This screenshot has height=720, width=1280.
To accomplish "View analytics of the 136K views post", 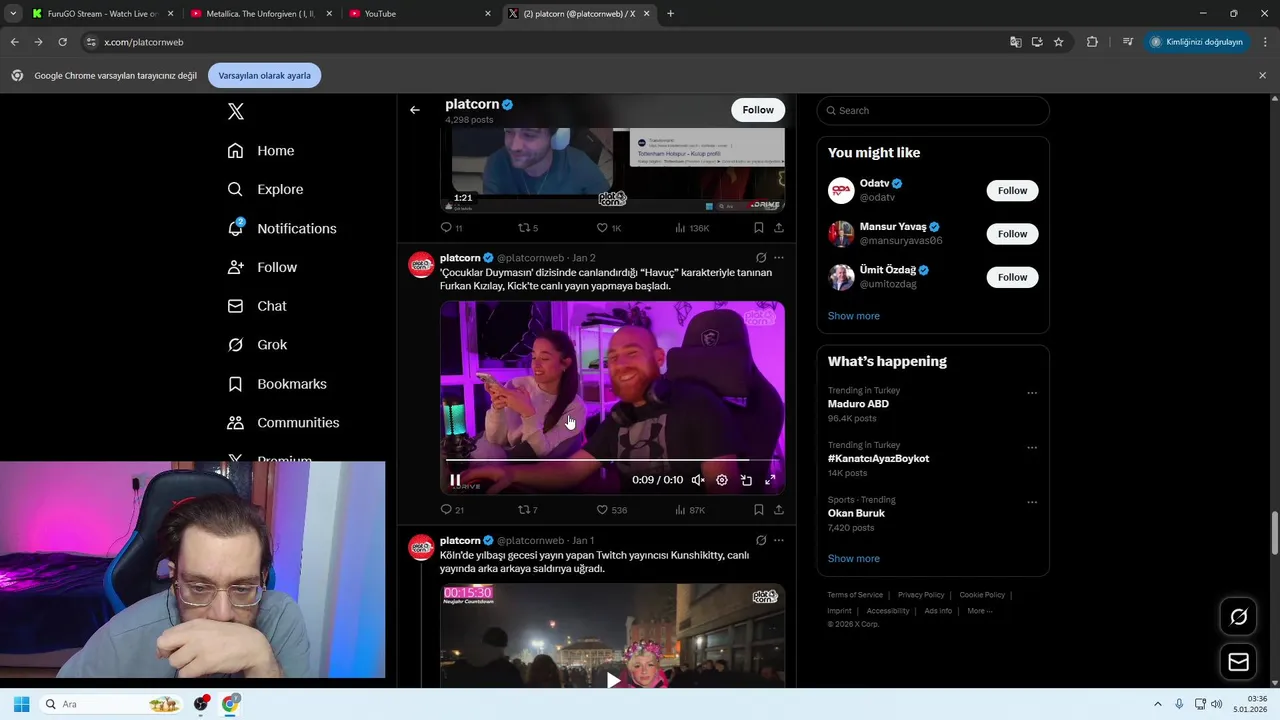I will pyautogui.click(x=692, y=228).
